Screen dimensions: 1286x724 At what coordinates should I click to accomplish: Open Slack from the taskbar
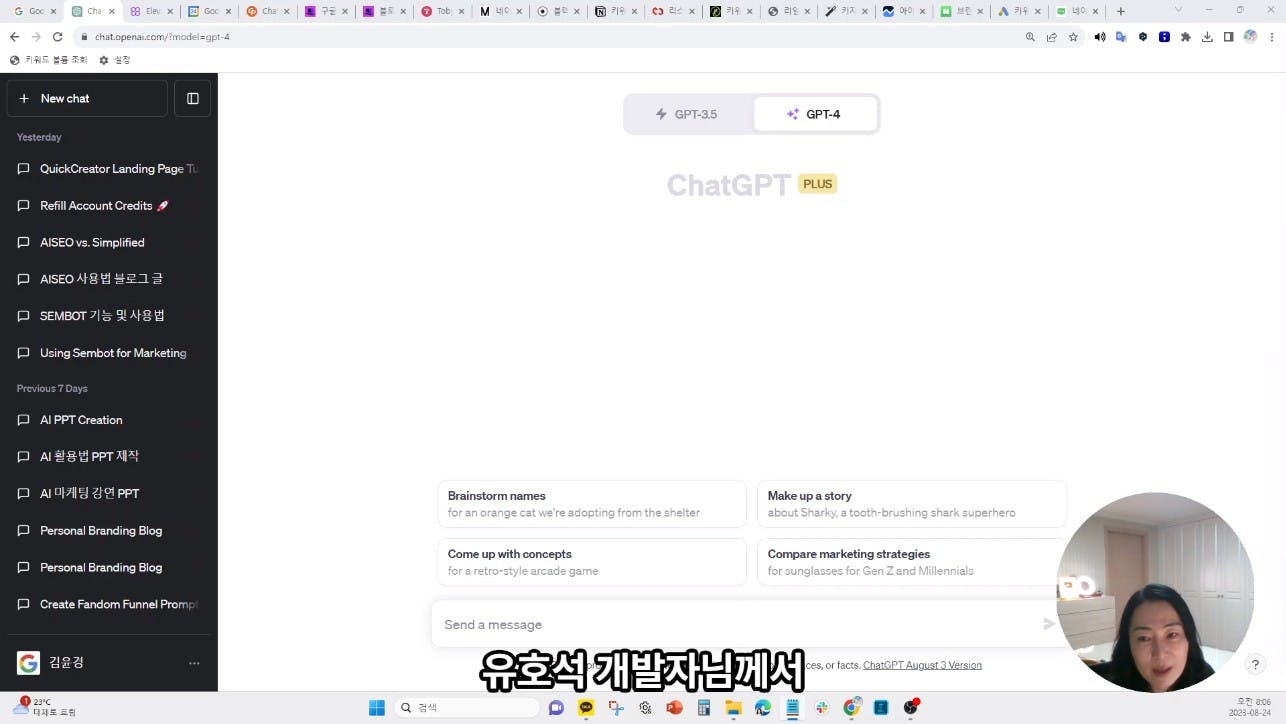(822, 708)
